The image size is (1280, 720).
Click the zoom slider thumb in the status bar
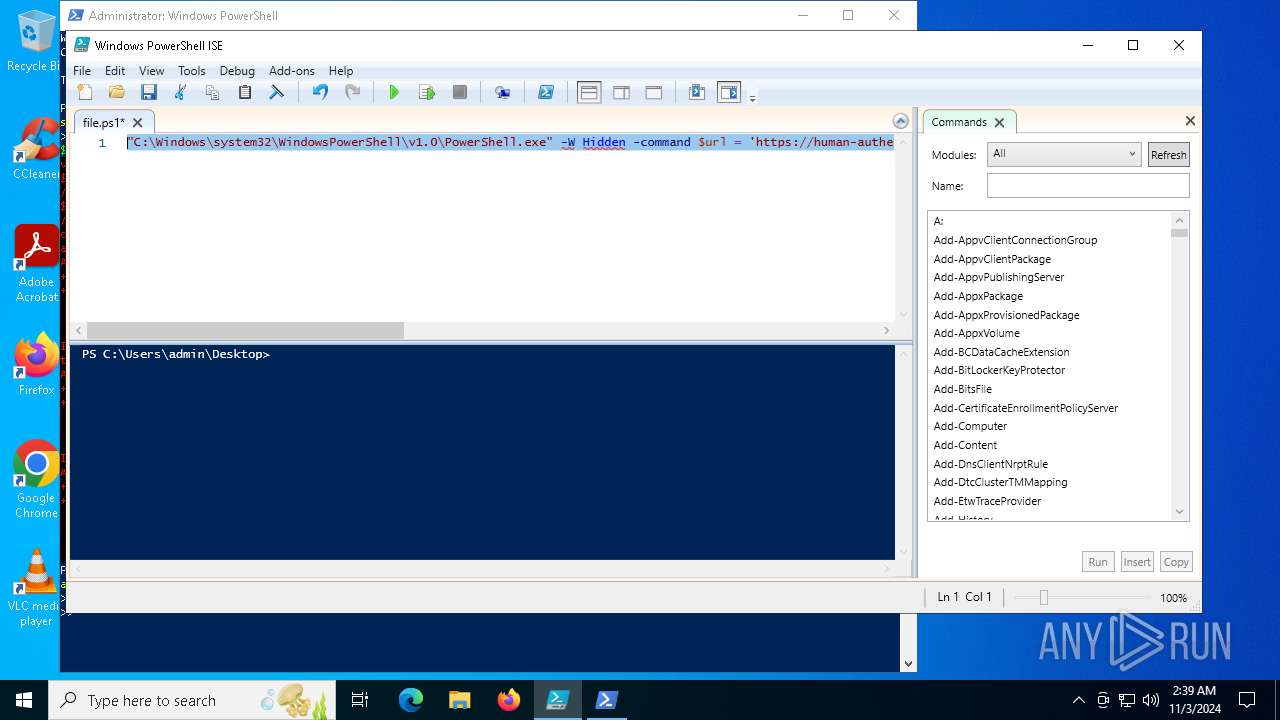[1043, 597]
